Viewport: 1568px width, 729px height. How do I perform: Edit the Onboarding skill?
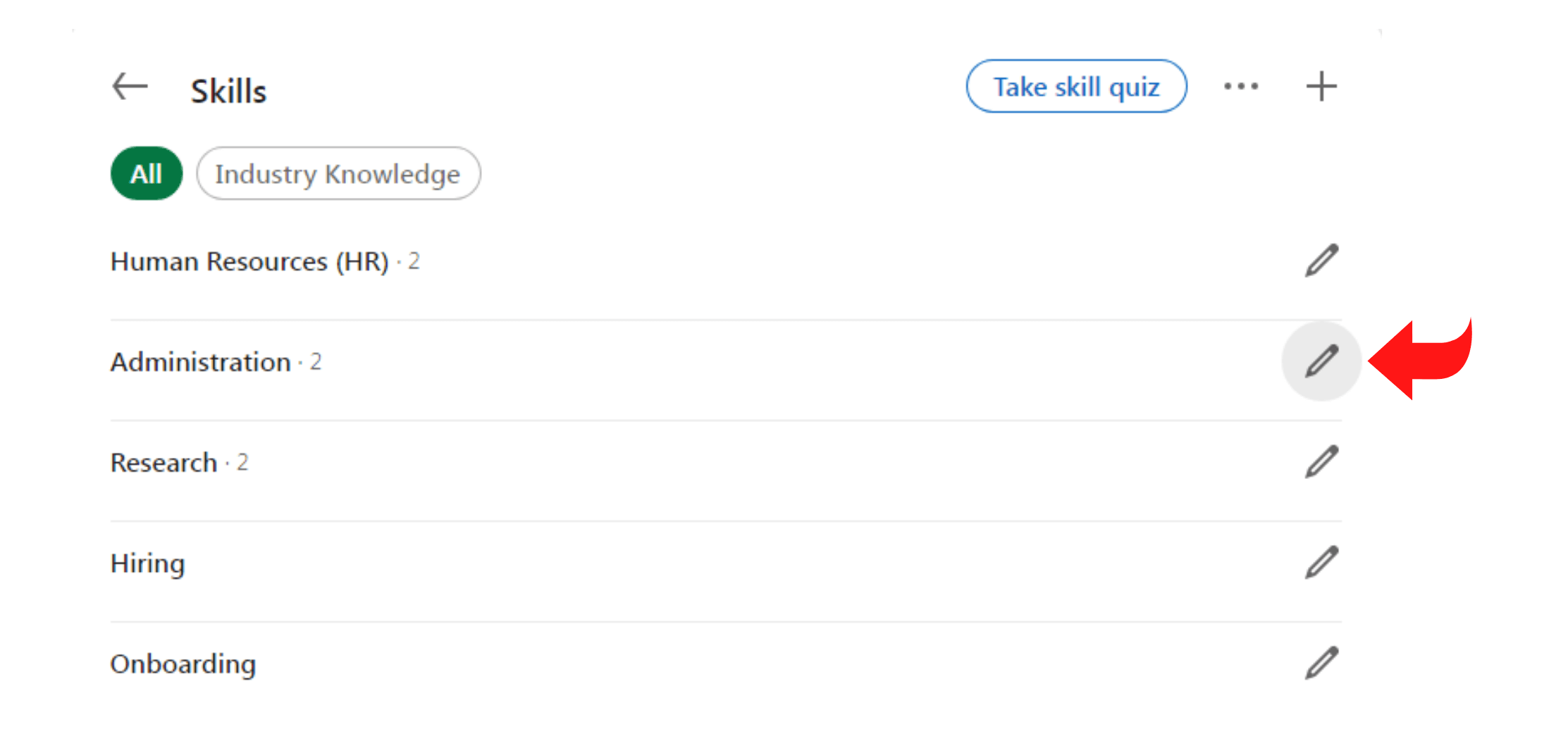coord(1321,663)
